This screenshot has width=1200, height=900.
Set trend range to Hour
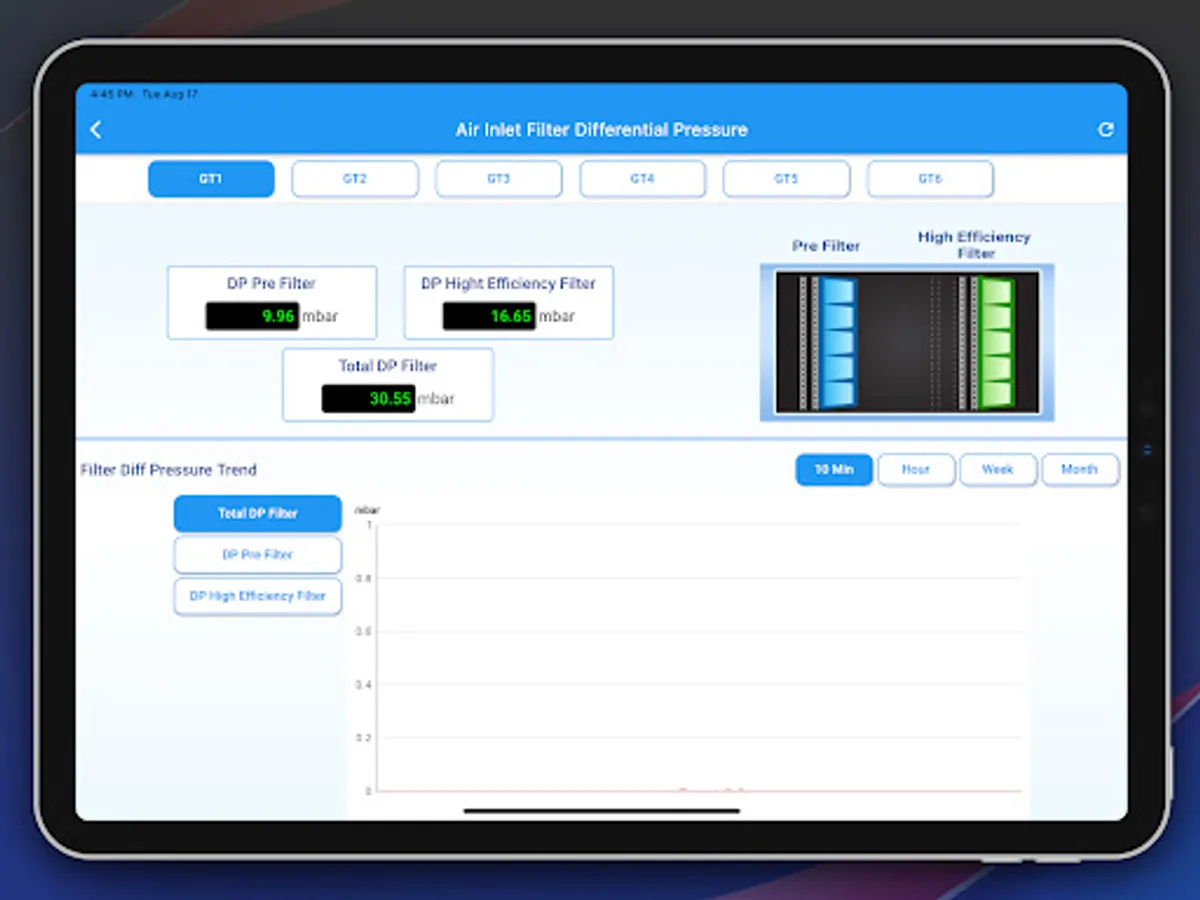[x=916, y=469]
